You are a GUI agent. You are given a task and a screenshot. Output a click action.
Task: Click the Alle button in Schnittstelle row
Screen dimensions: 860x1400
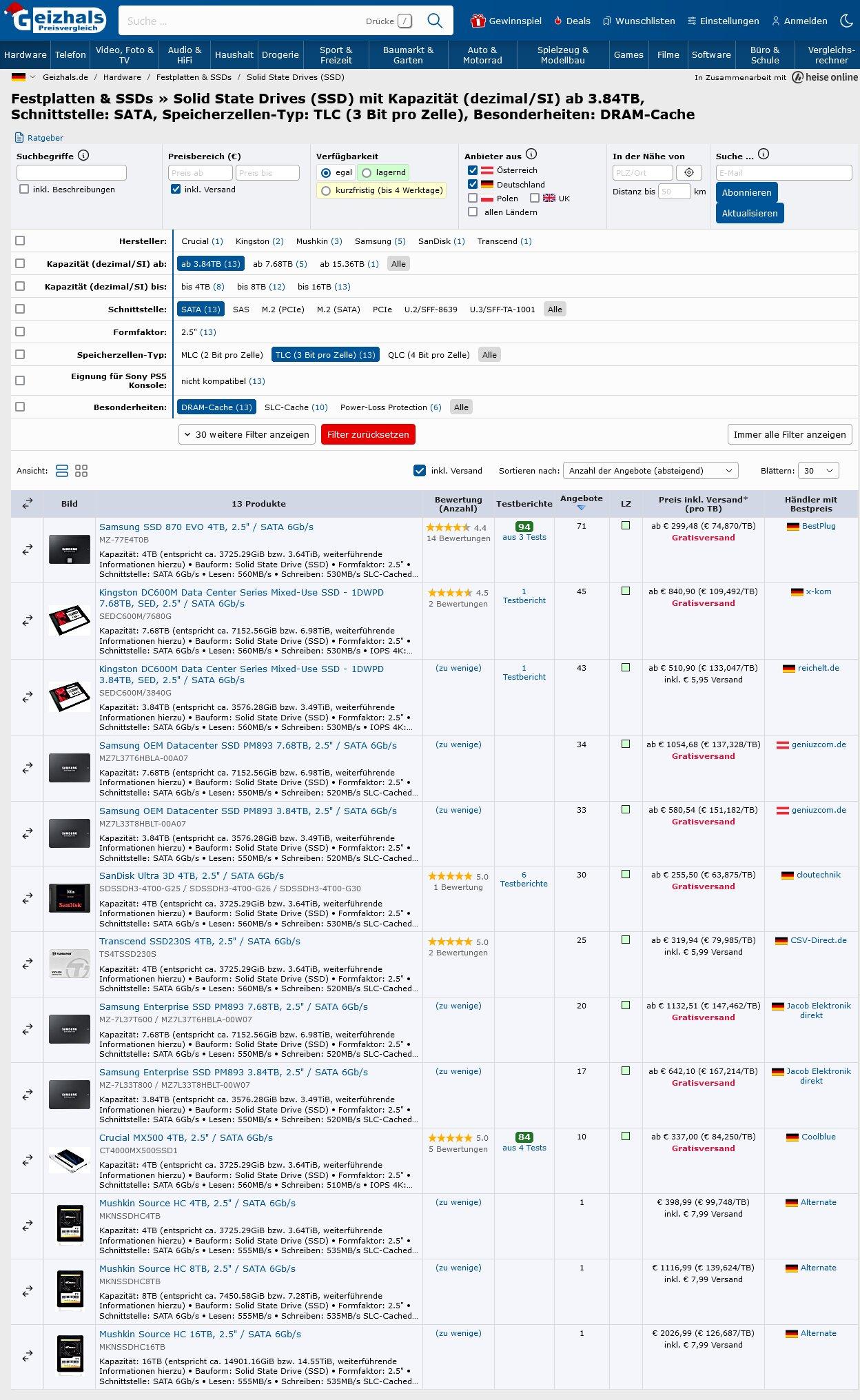[555, 310]
